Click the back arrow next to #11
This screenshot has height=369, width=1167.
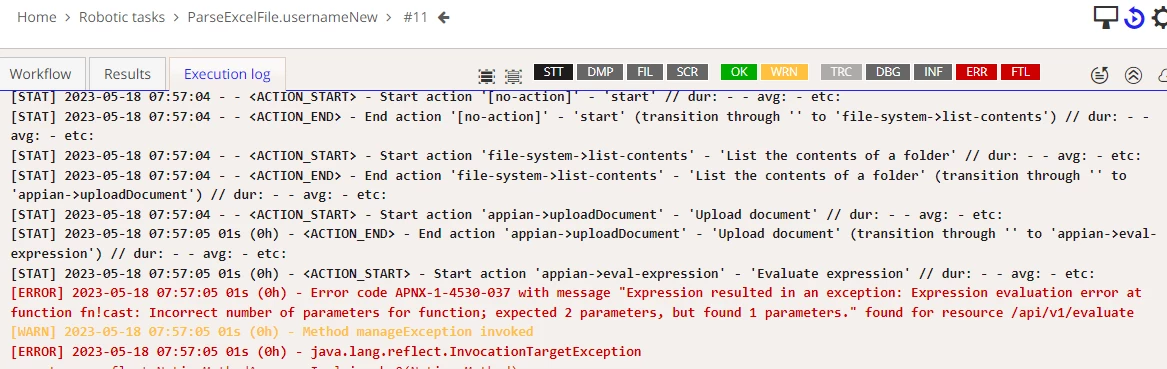tap(444, 17)
